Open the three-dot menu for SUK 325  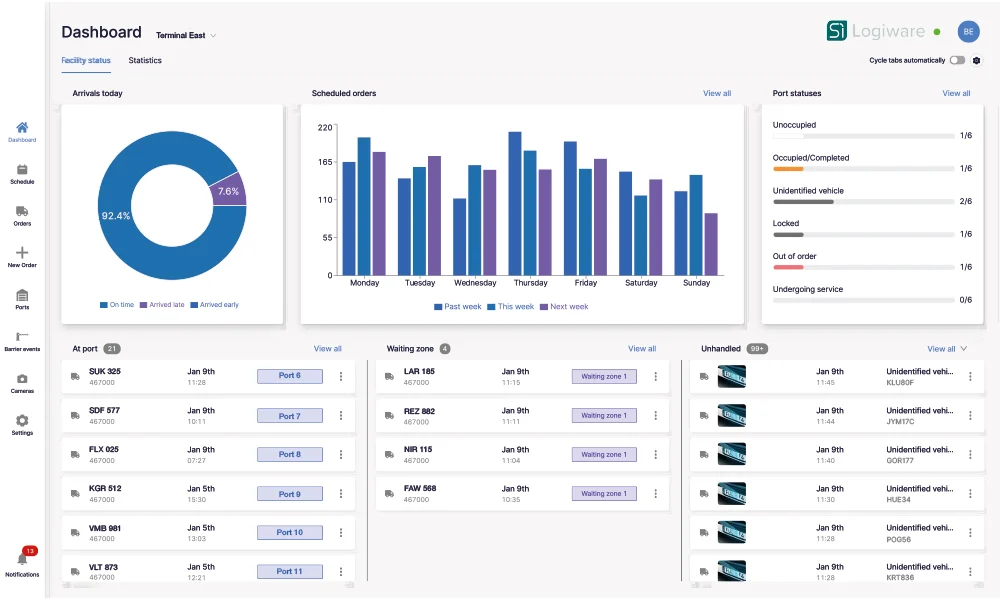click(341, 377)
